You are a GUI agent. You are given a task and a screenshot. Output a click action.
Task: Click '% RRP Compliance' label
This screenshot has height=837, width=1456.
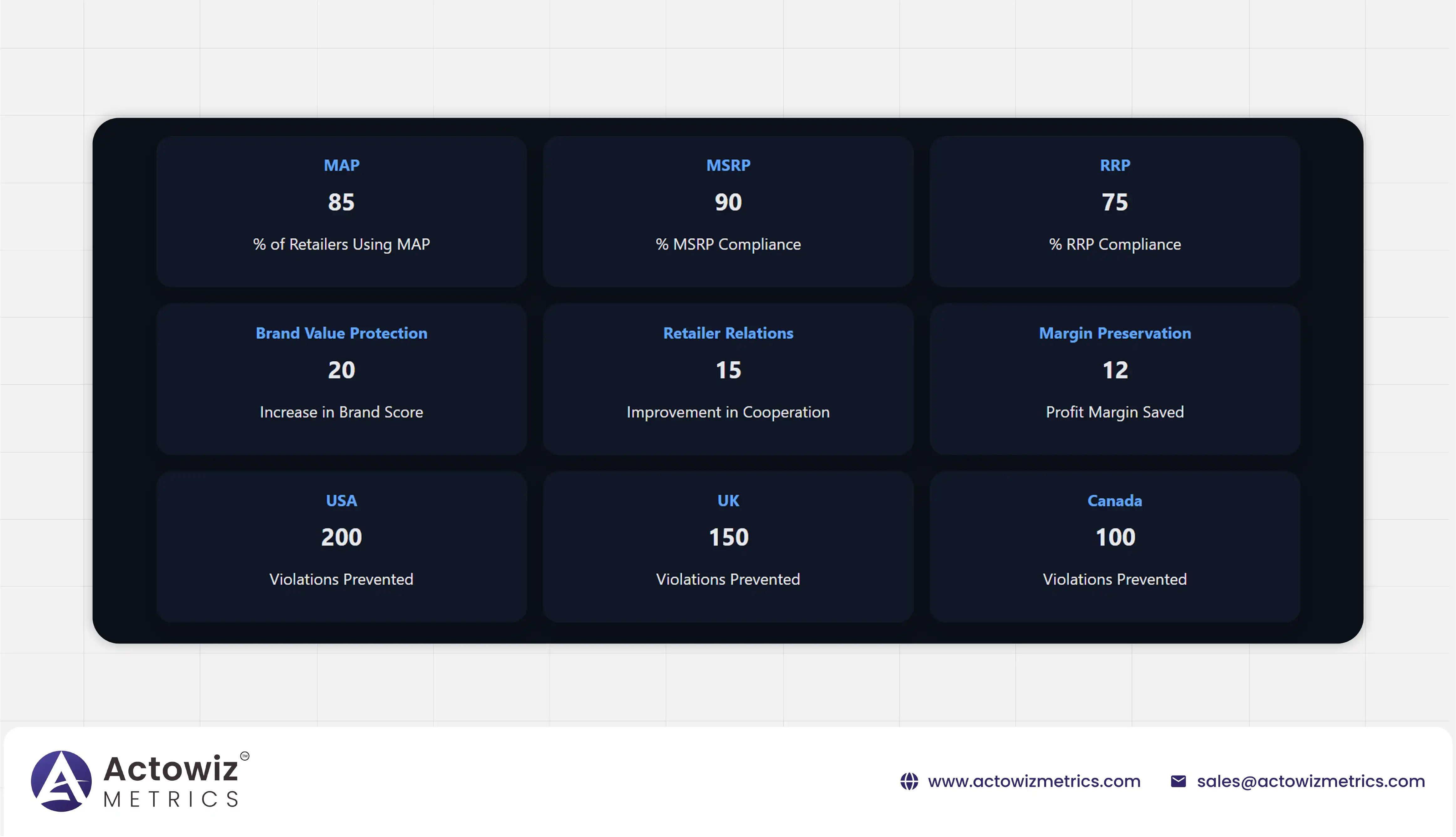[x=1115, y=244]
